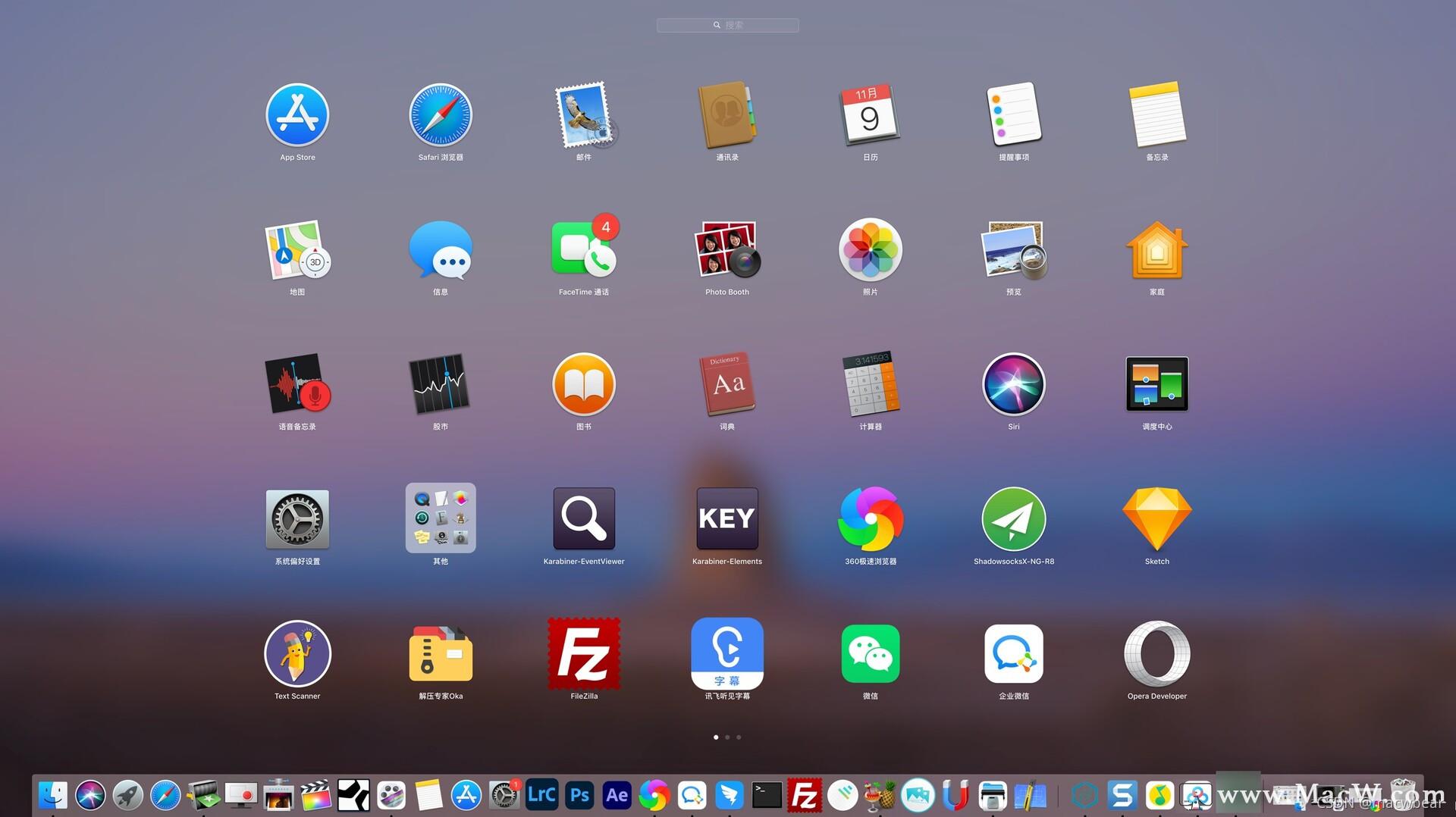Launch 提醒事项 Reminders

[x=1014, y=115]
